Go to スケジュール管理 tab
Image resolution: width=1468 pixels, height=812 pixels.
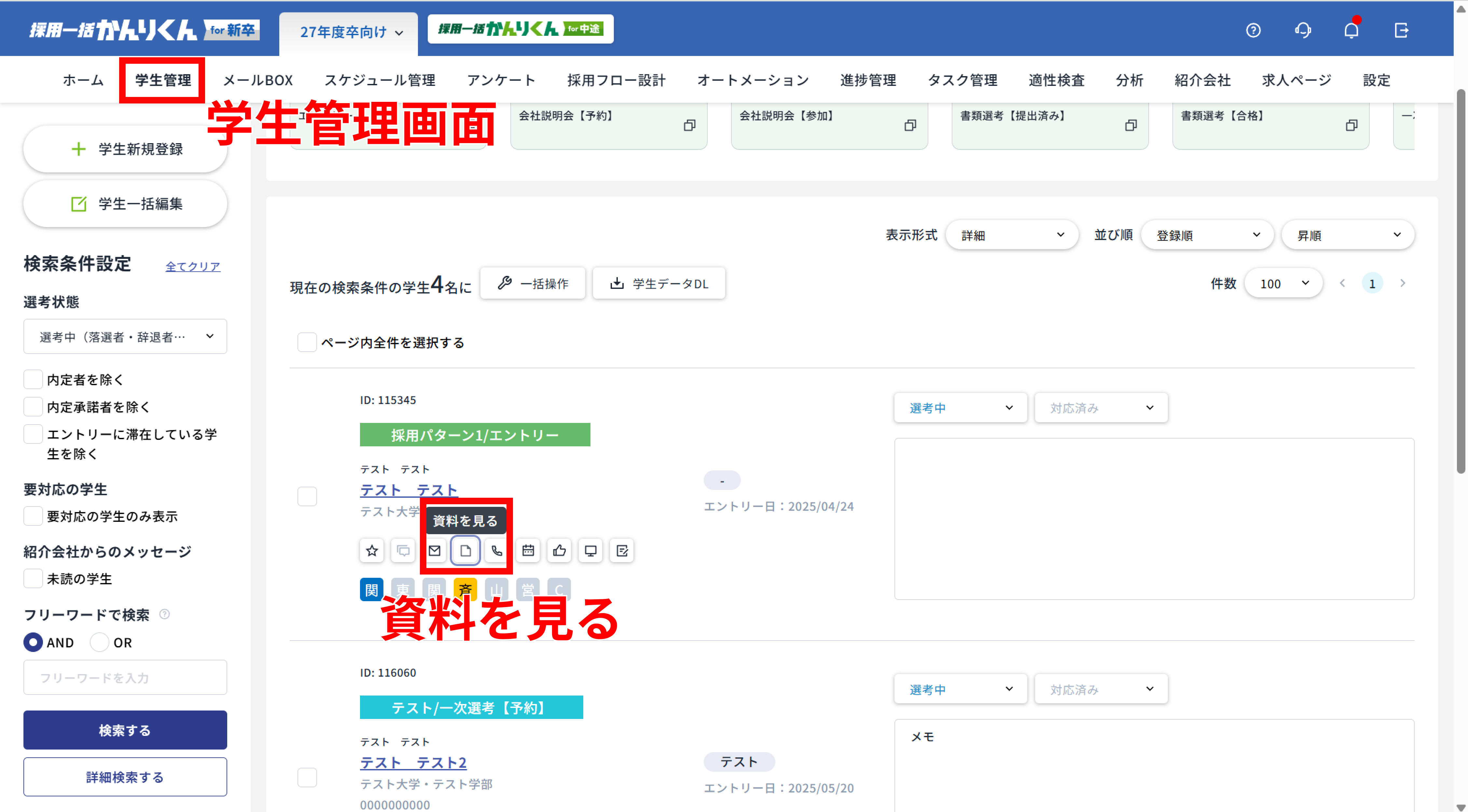tap(380, 80)
